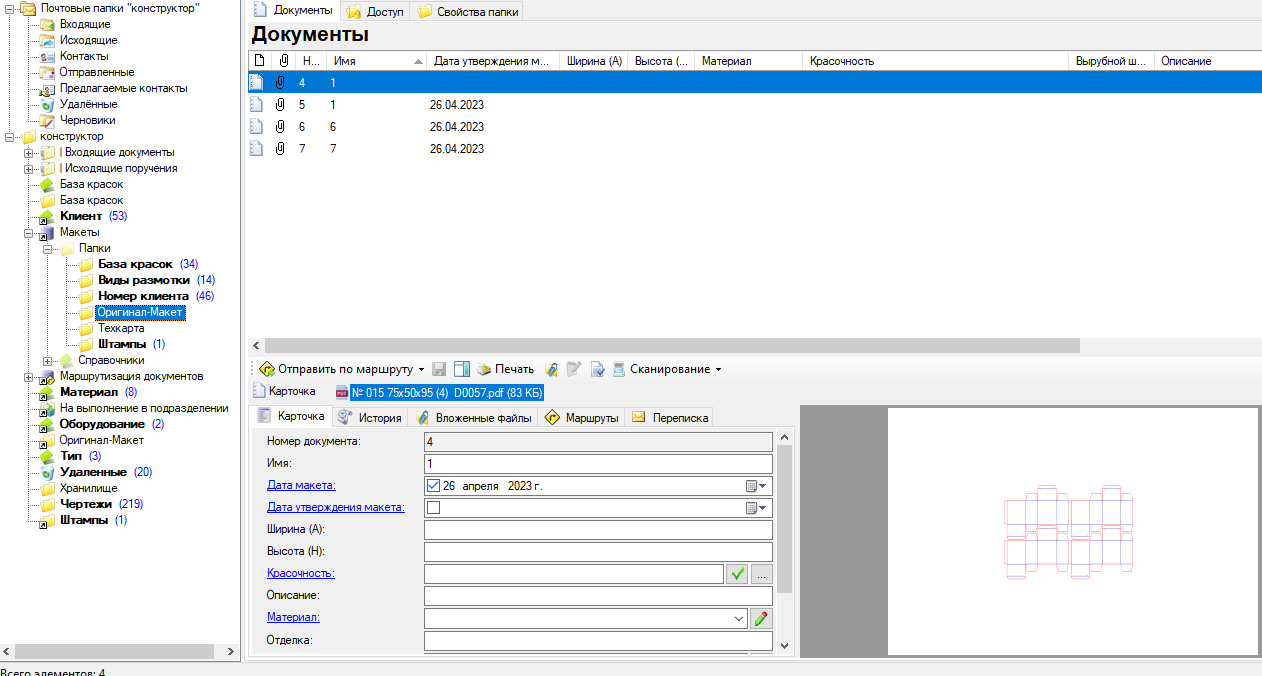
Task: Click the pencil edit icon beside Материал
Action: pos(761,618)
